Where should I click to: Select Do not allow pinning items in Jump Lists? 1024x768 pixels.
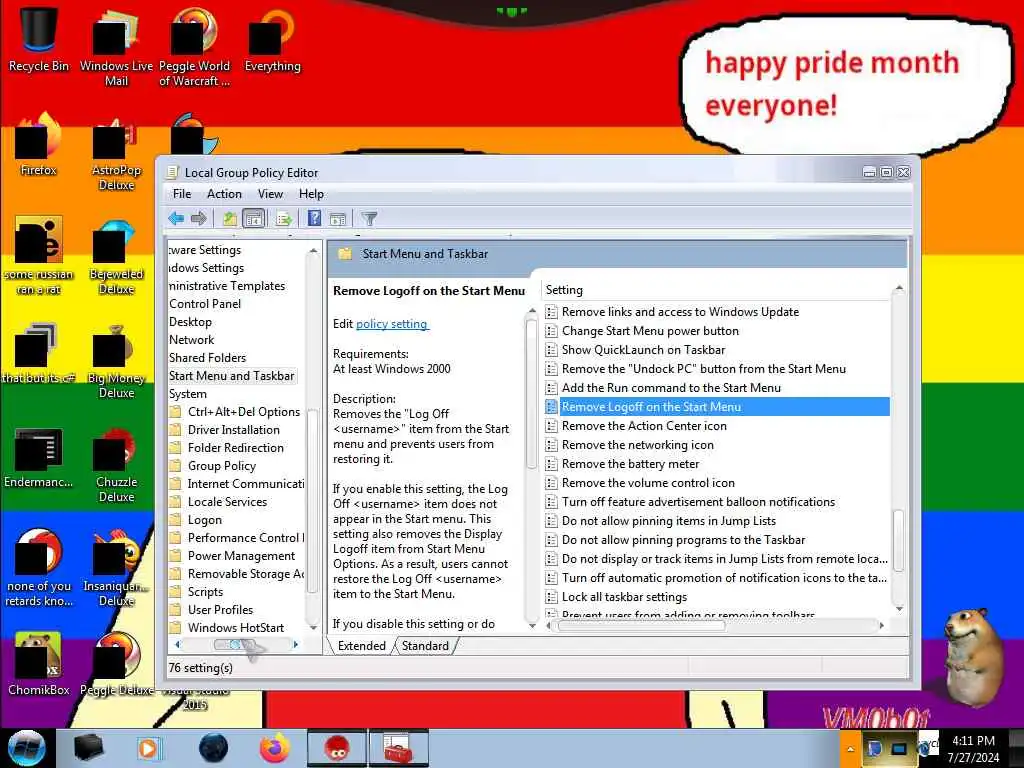pyautogui.click(x=669, y=521)
